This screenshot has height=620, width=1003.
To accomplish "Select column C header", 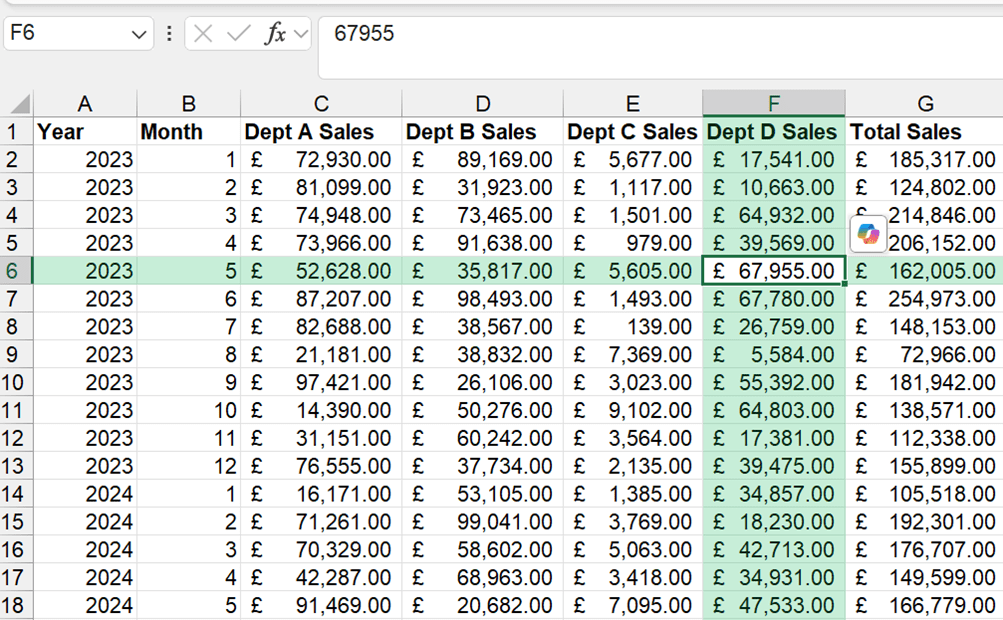I will 321,104.
